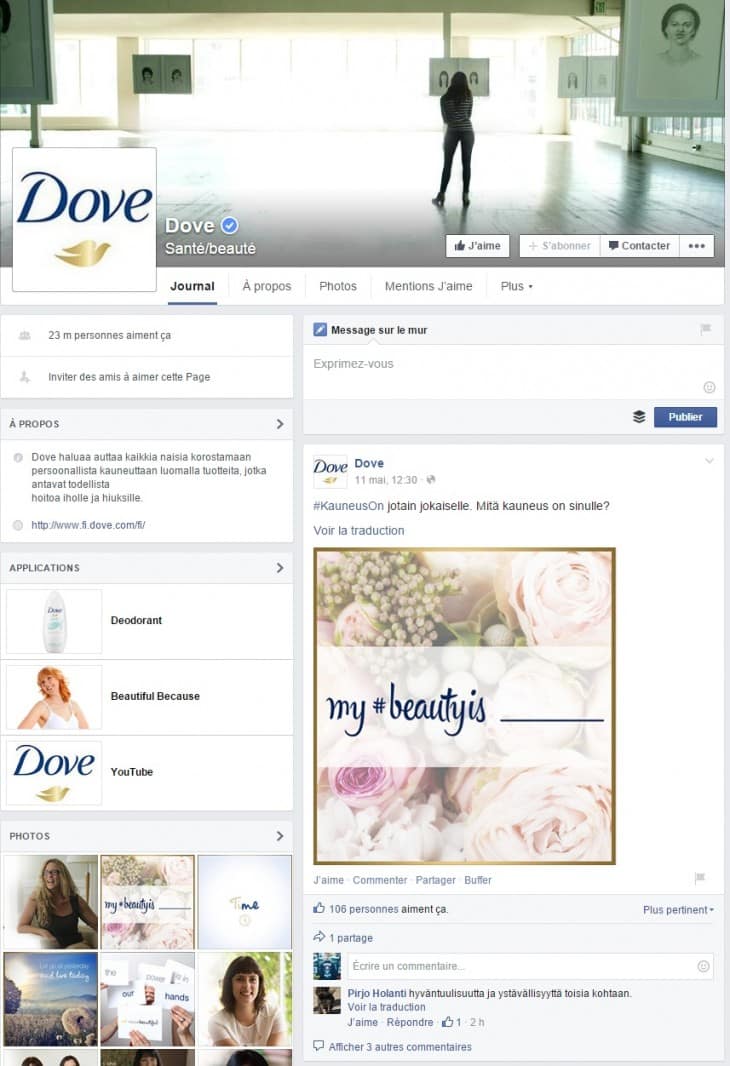
Task: Open the 'Time' photo thumbnail
Action: point(245,902)
